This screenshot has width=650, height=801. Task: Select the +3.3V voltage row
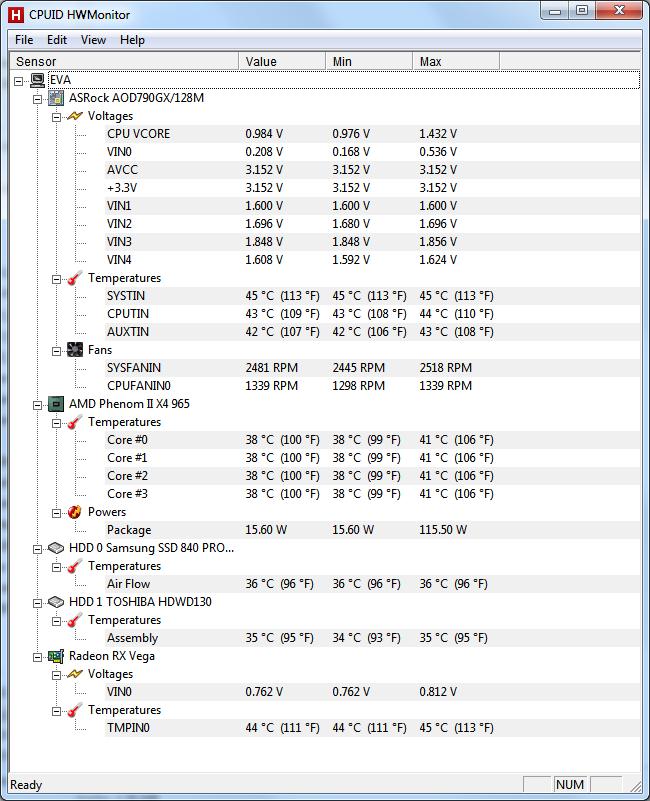tap(372, 188)
